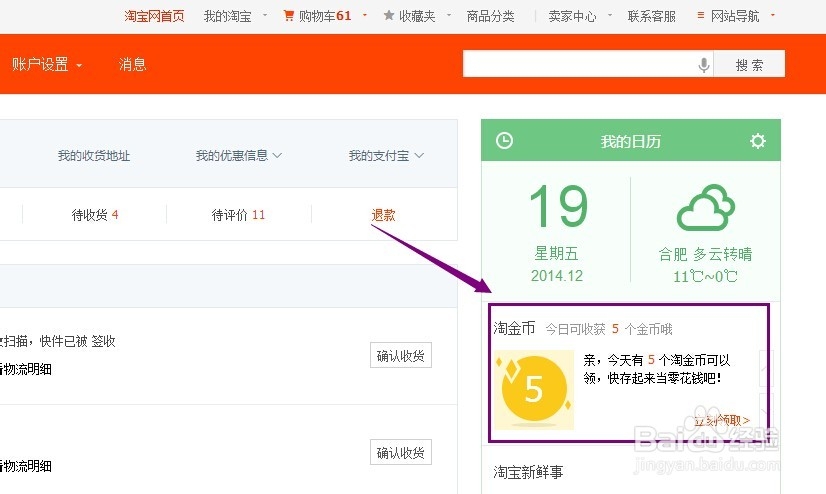Screen dimensions: 826x494
Task: Click 2014.12 date text
Action: pyautogui.click(x=557, y=275)
